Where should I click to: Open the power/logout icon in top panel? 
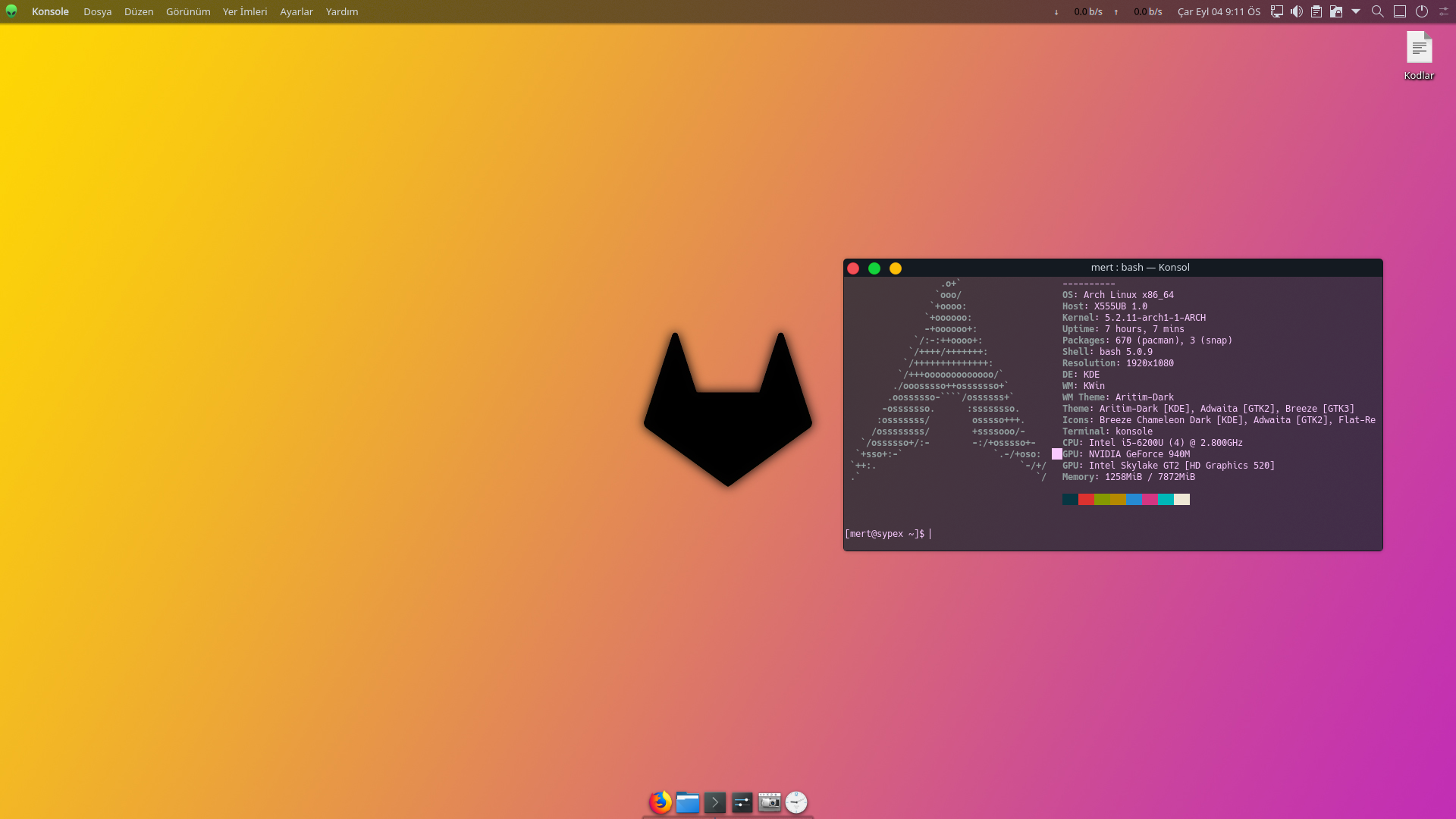(1422, 11)
